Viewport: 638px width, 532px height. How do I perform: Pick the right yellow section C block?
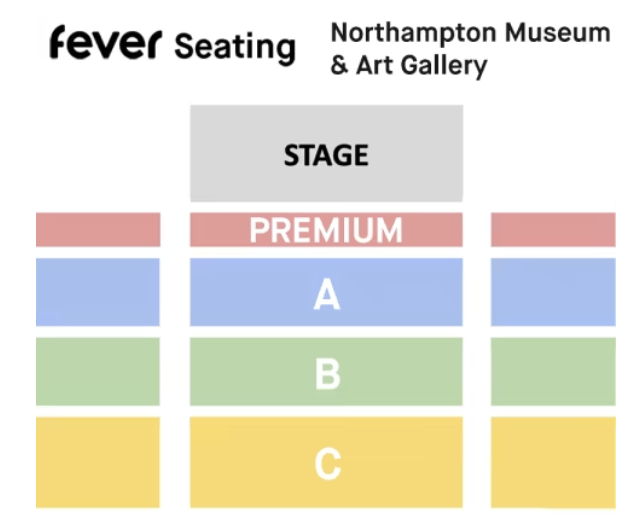point(553,462)
